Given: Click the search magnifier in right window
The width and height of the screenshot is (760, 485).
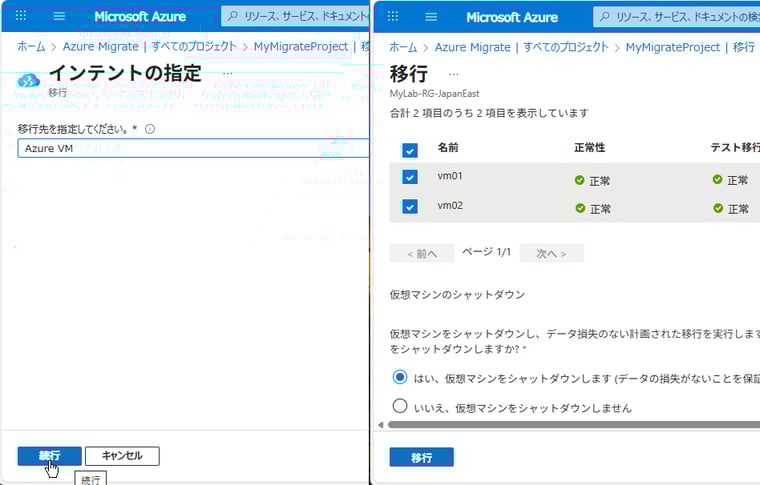Looking at the screenshot, I should [x=605, y=17].
